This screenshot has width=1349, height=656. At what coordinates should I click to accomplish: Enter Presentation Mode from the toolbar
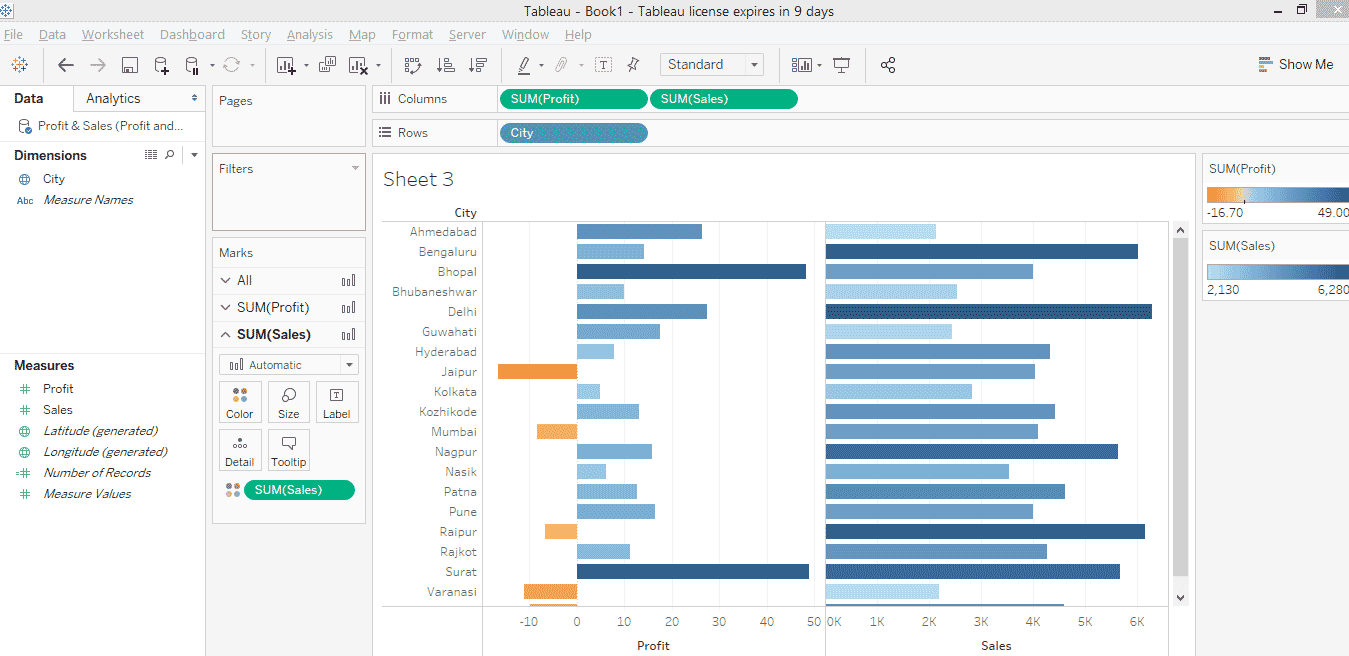[841, 64]
